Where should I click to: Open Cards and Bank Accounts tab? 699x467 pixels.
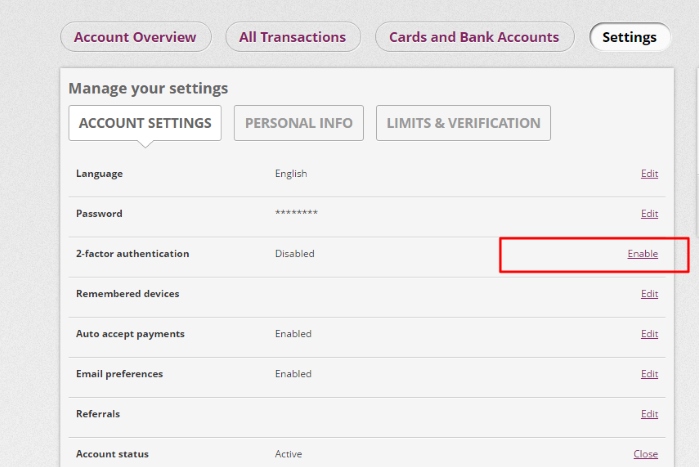(x=474, y=37)
